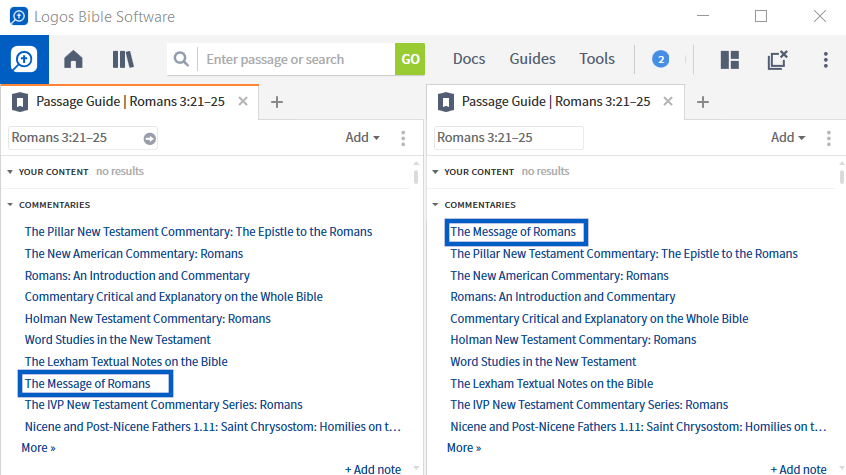Open the main toolbar kebab menu
This screenshot has height=475, width=846.
tap(825, 60)
